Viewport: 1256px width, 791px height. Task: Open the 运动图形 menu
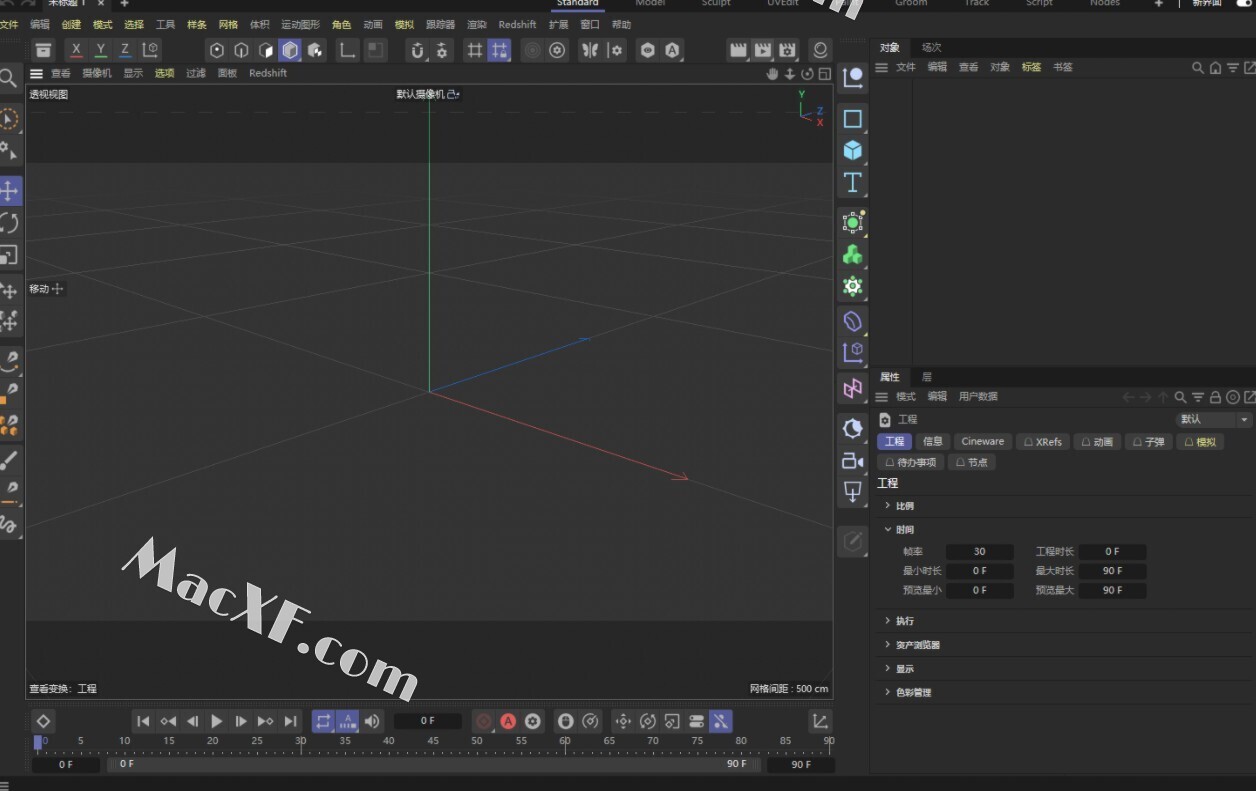click(300, 24)
